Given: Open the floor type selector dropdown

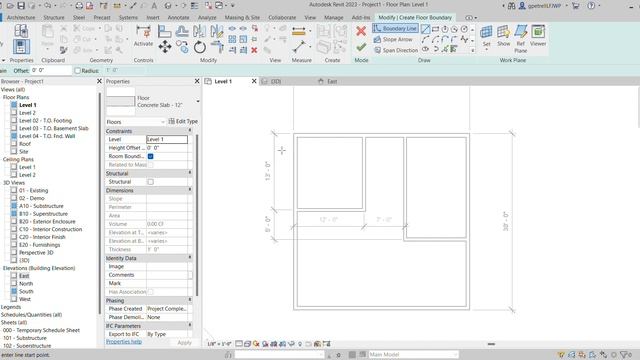Looking at the screenshot, I should pyautogui.click(x=198, y=101).
